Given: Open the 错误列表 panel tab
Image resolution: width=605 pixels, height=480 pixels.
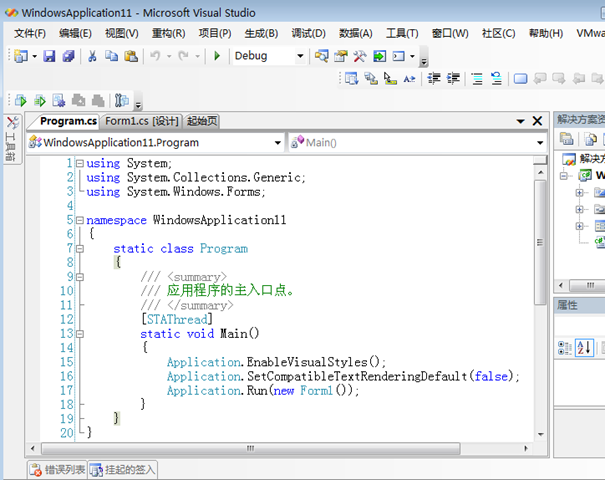Looking at the screenshot, I should [56, 469].
